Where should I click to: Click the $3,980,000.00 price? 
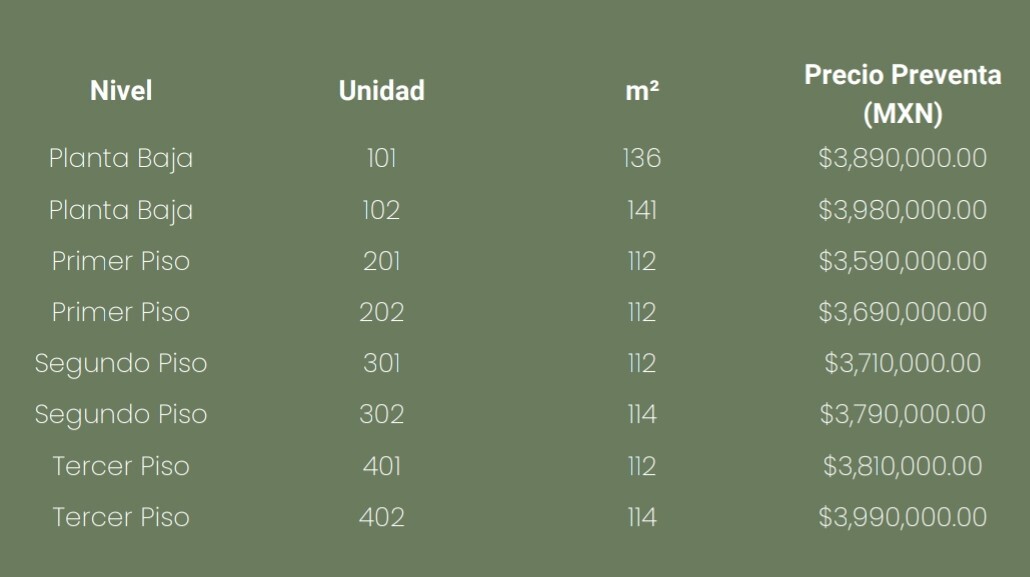coord(903,210)
